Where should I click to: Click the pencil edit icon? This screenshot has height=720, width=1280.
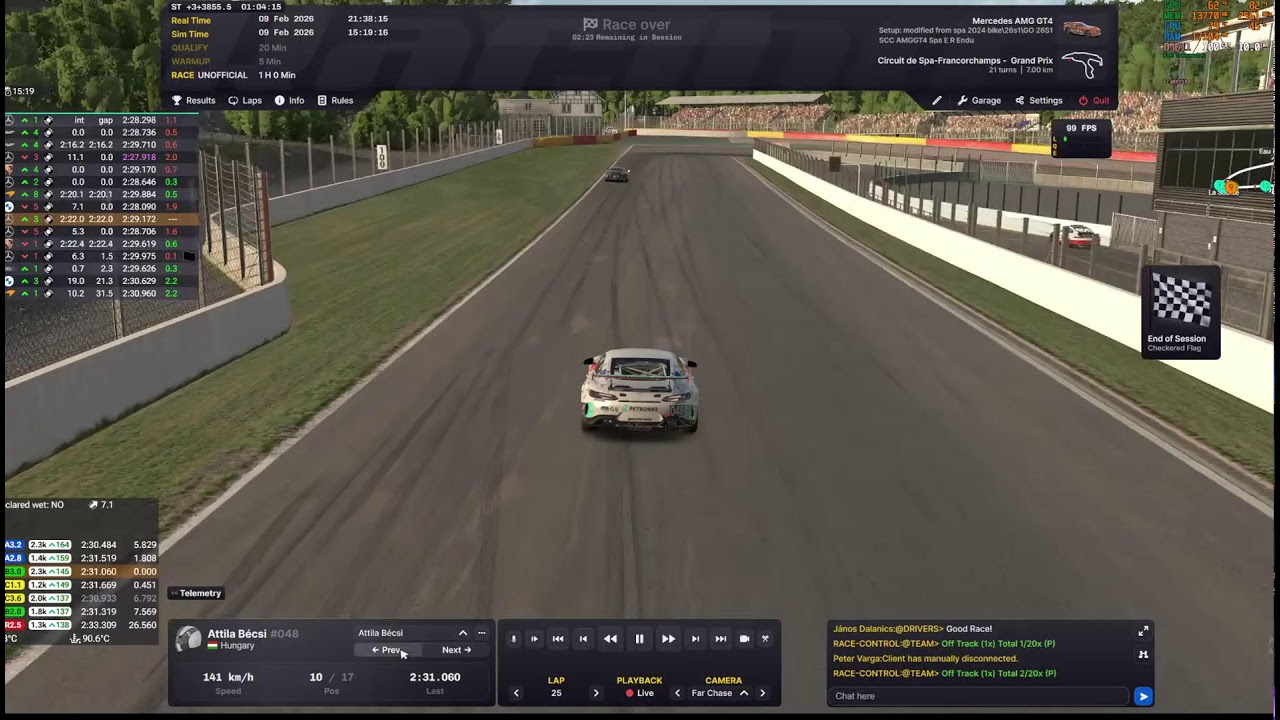(937, 100)
